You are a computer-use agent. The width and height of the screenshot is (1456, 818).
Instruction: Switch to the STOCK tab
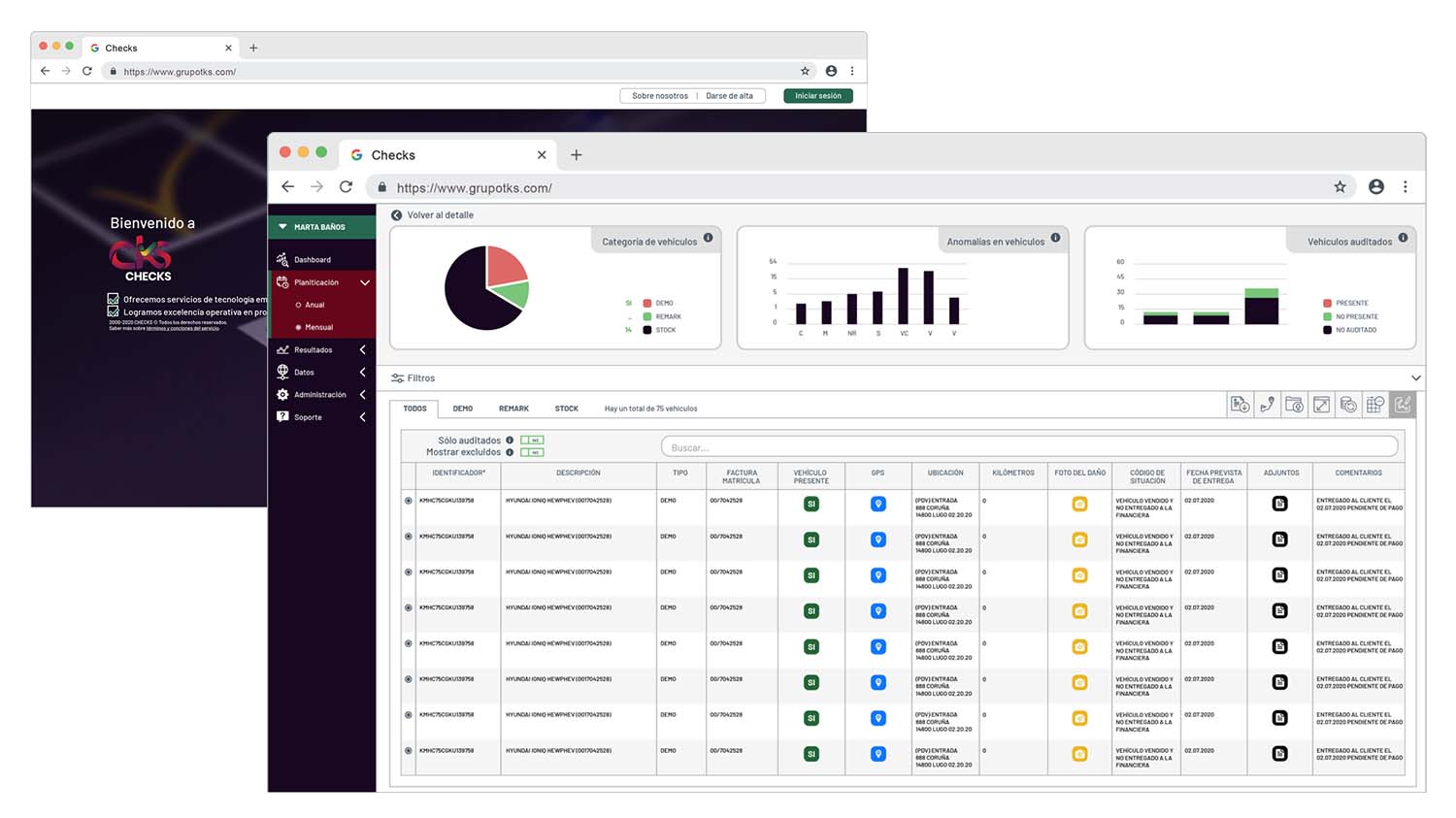pos(566,409)
